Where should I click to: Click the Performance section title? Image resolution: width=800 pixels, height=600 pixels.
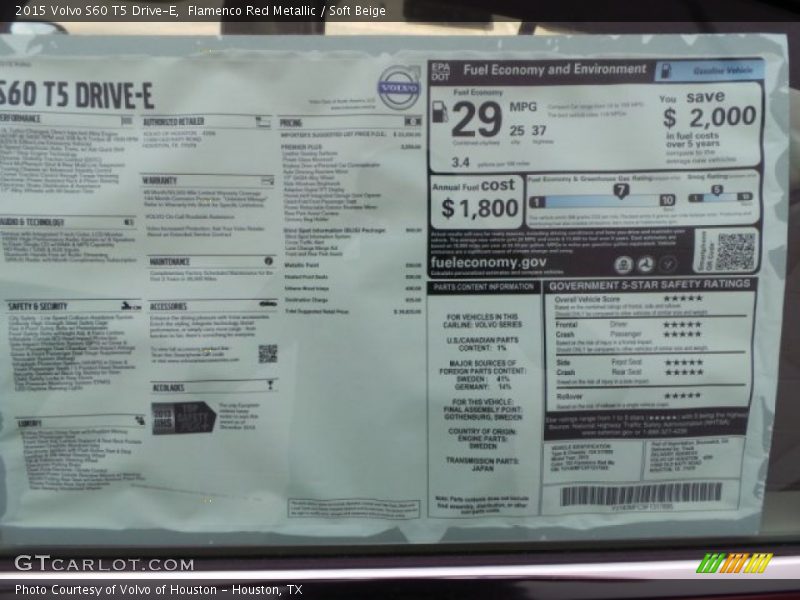click(x=20, y=118)
